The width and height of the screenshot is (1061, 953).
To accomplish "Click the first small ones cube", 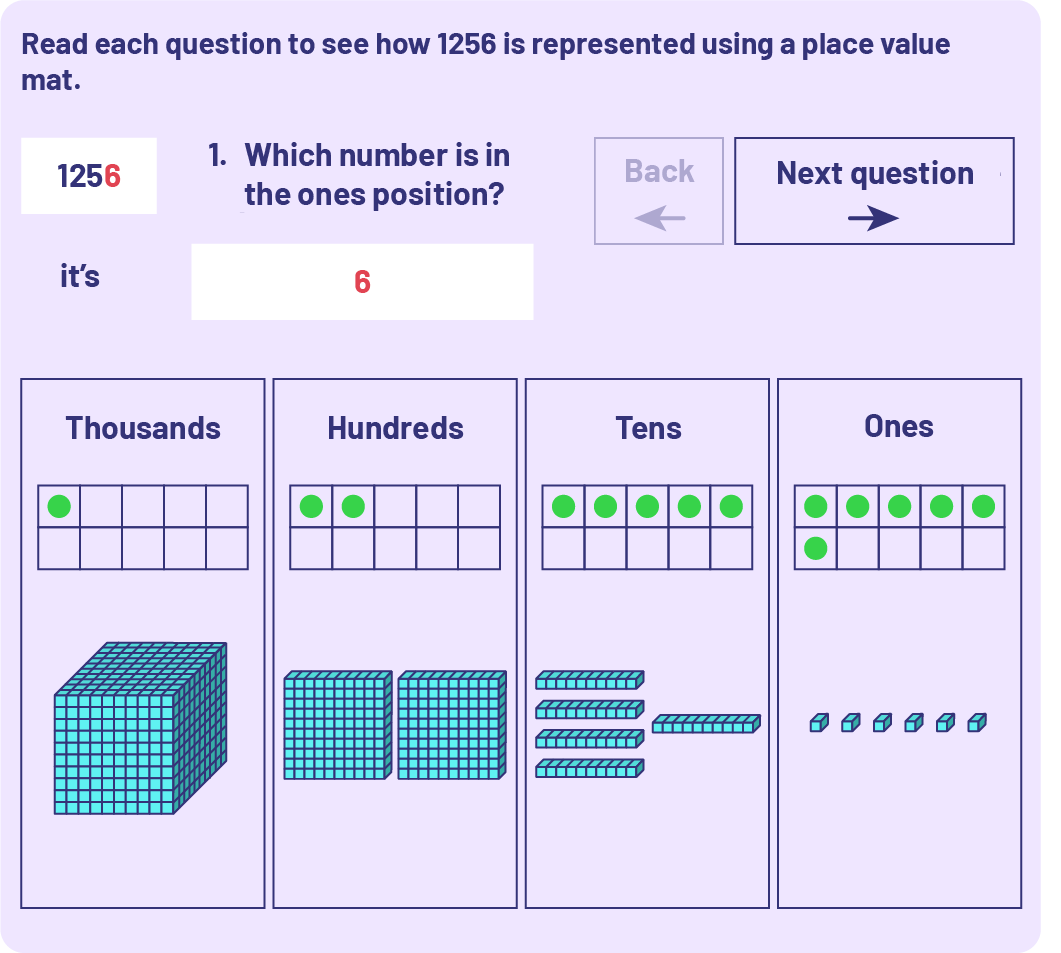I will [x=819, y=722].
